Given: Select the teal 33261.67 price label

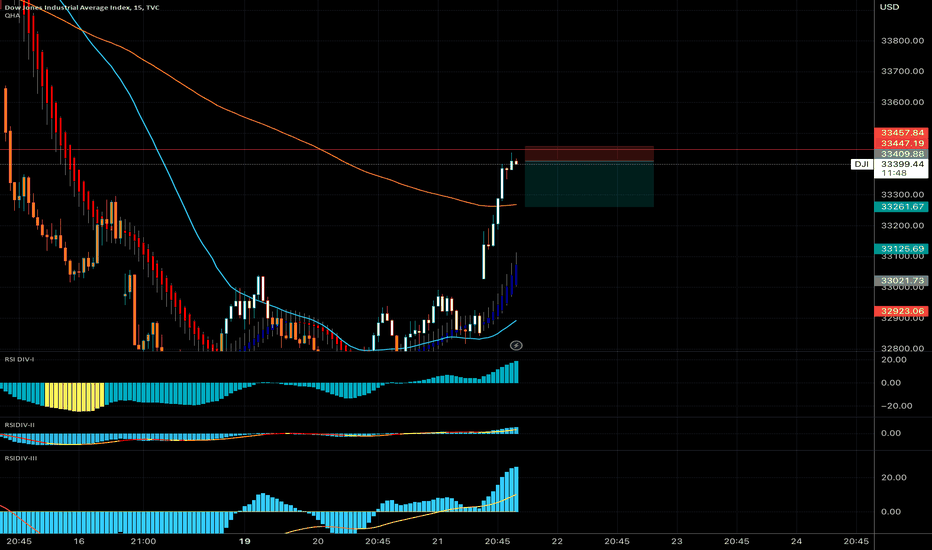Looking at the screenshot, I should click(902, 206).
